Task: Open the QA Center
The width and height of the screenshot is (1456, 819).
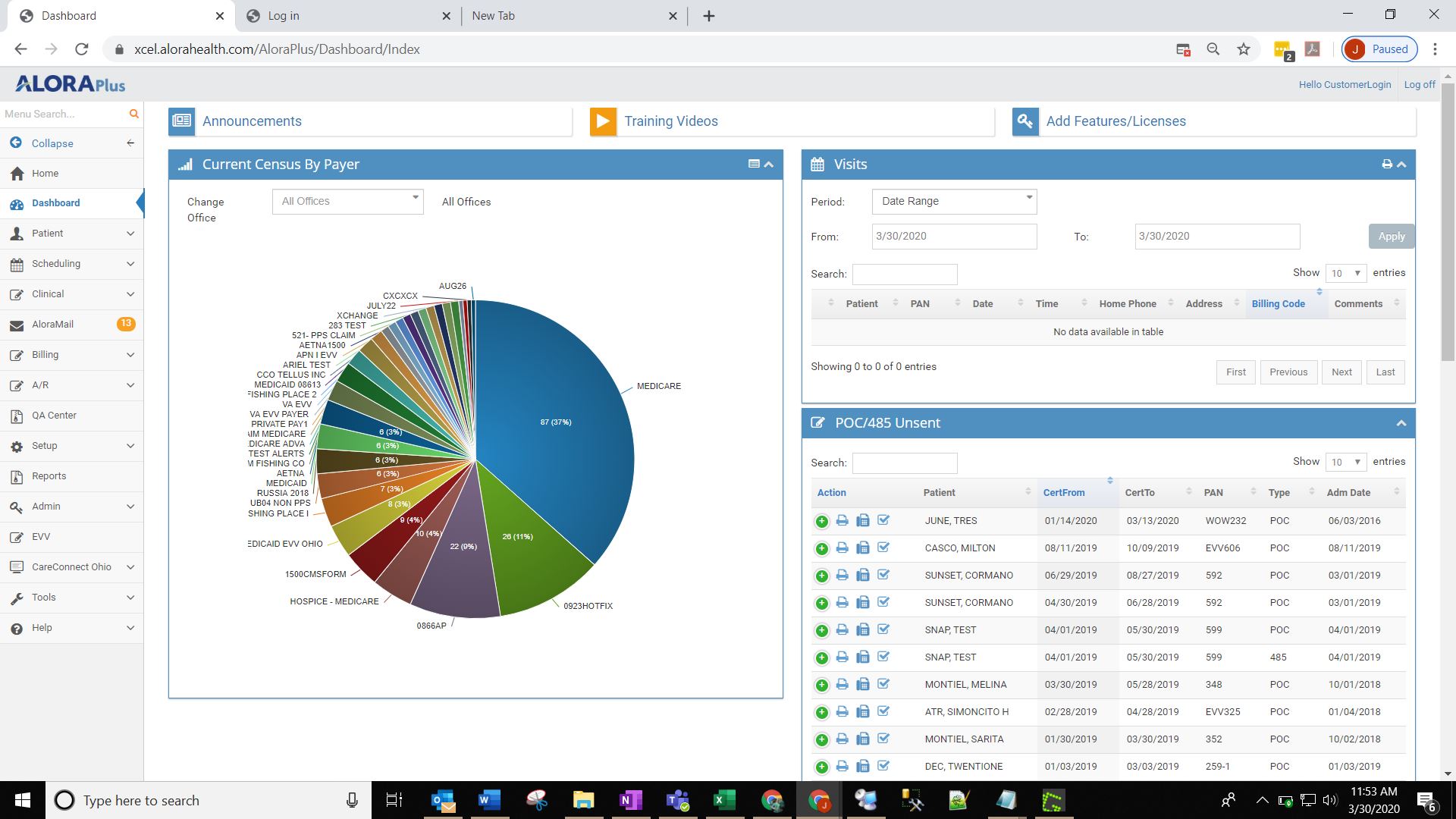Action: (54, 415)
